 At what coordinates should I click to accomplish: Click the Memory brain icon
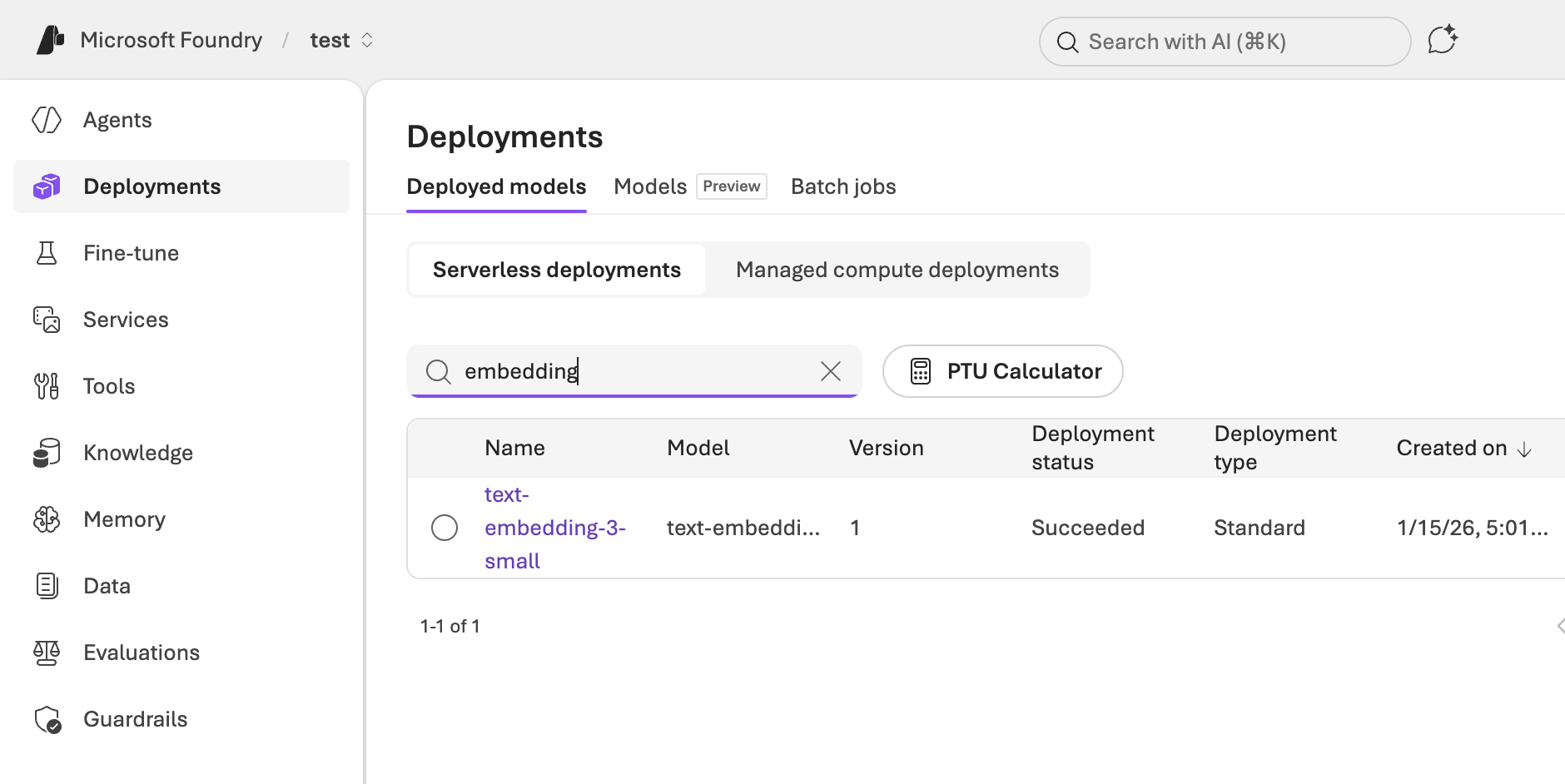point(47,519)
